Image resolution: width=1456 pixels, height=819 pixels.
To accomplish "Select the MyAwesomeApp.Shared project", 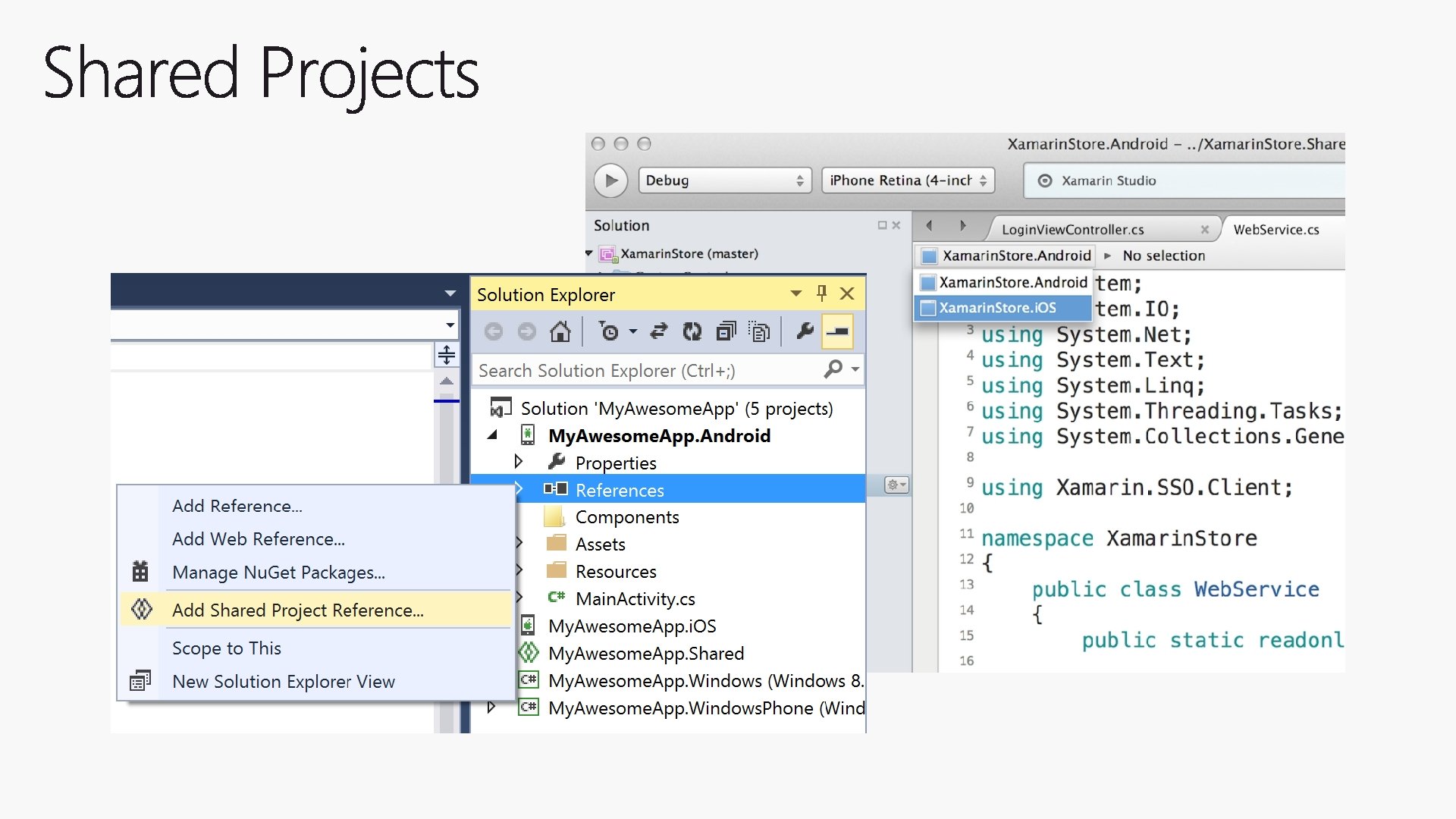I will (x=645, y=654).
